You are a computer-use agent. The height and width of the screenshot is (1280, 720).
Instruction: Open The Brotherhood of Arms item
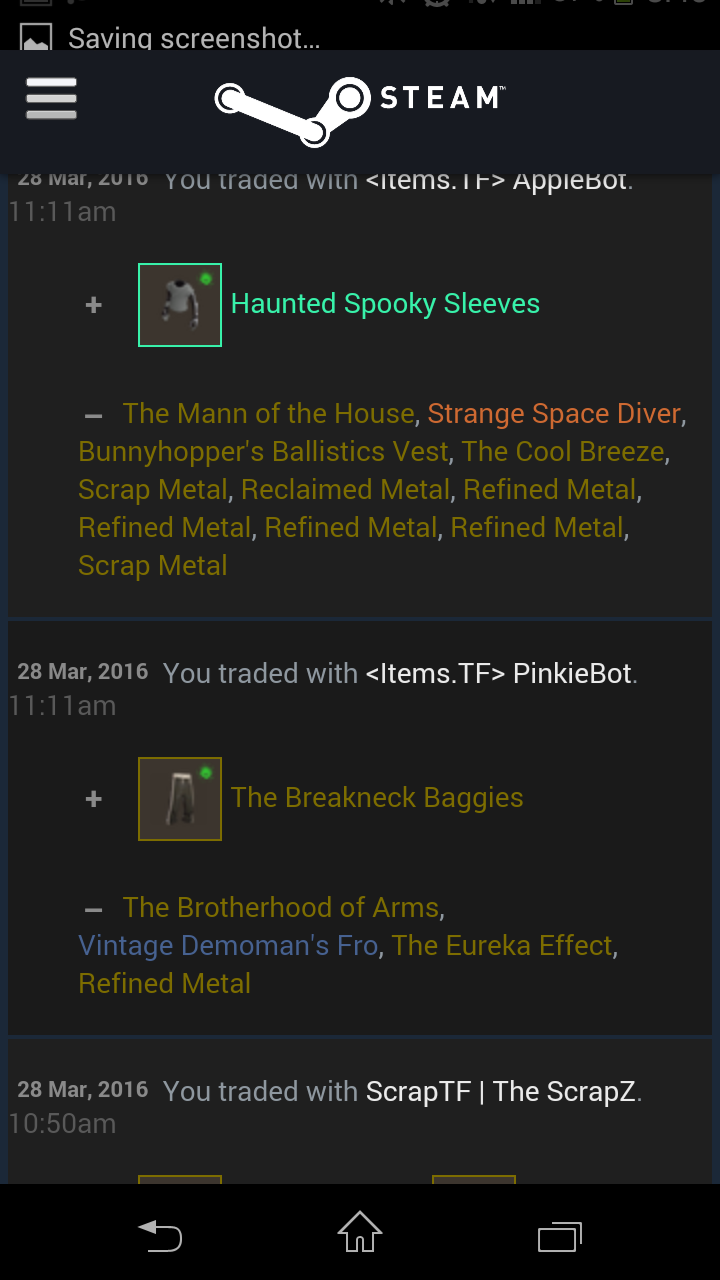point(281,908)
